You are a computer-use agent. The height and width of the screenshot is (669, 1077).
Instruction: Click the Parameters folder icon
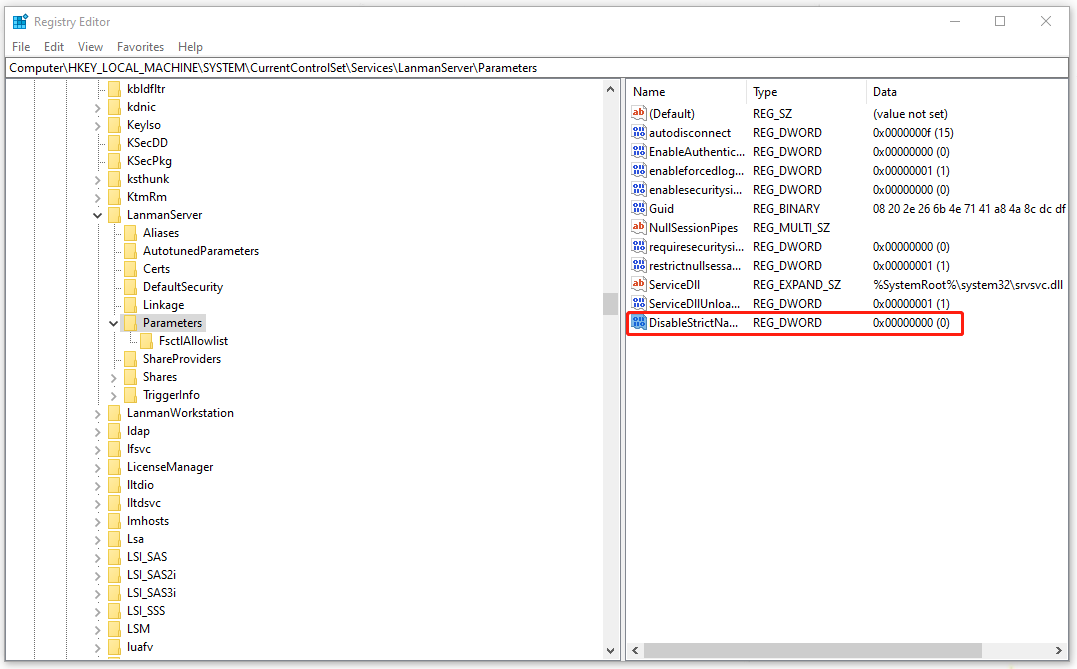pyautogui.click(x=132, y=322)
